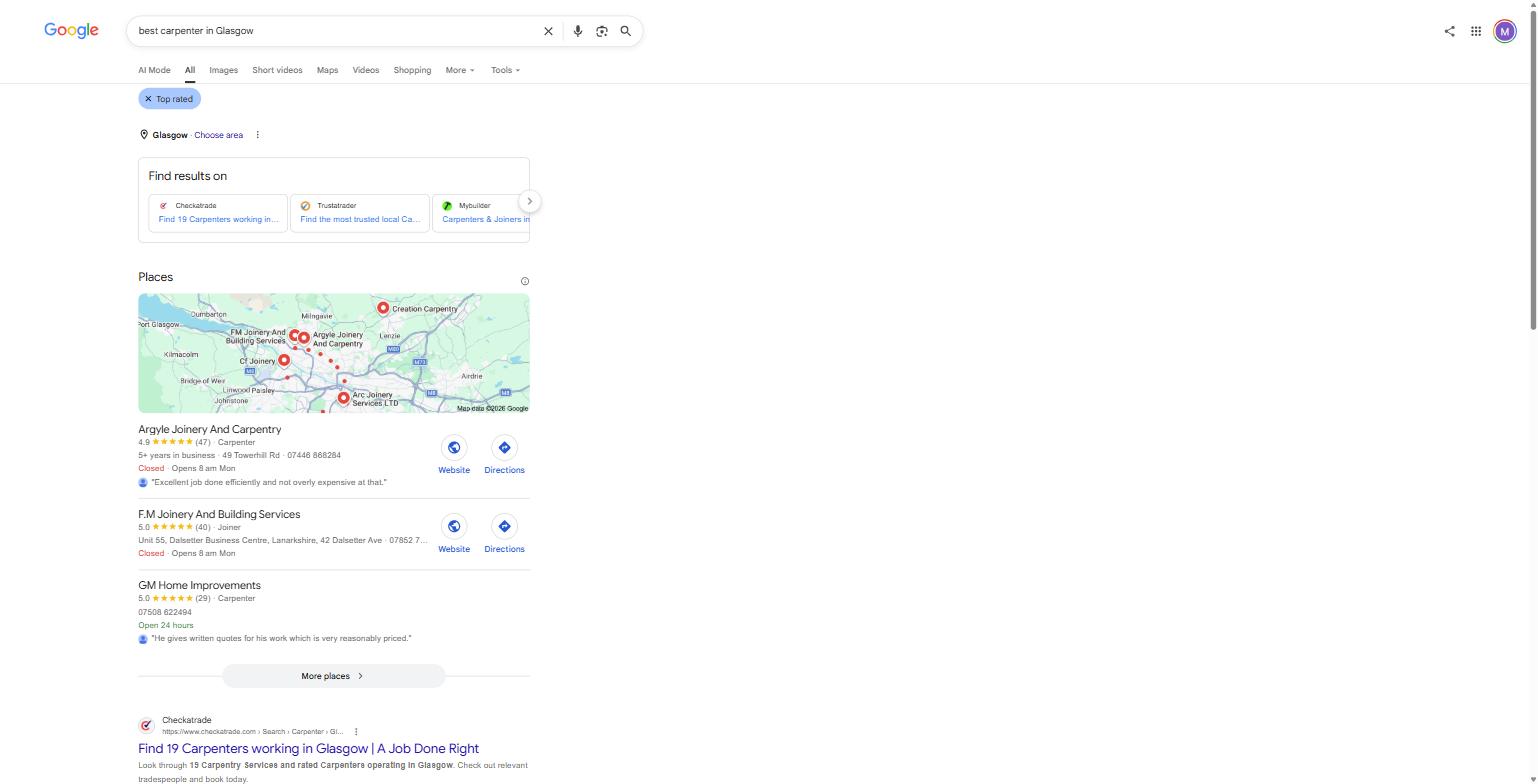Image resolution: width=1538 pixels, height=784 pixels.
Task: Switch to AI Mode tab
Action: click(154, 70)
